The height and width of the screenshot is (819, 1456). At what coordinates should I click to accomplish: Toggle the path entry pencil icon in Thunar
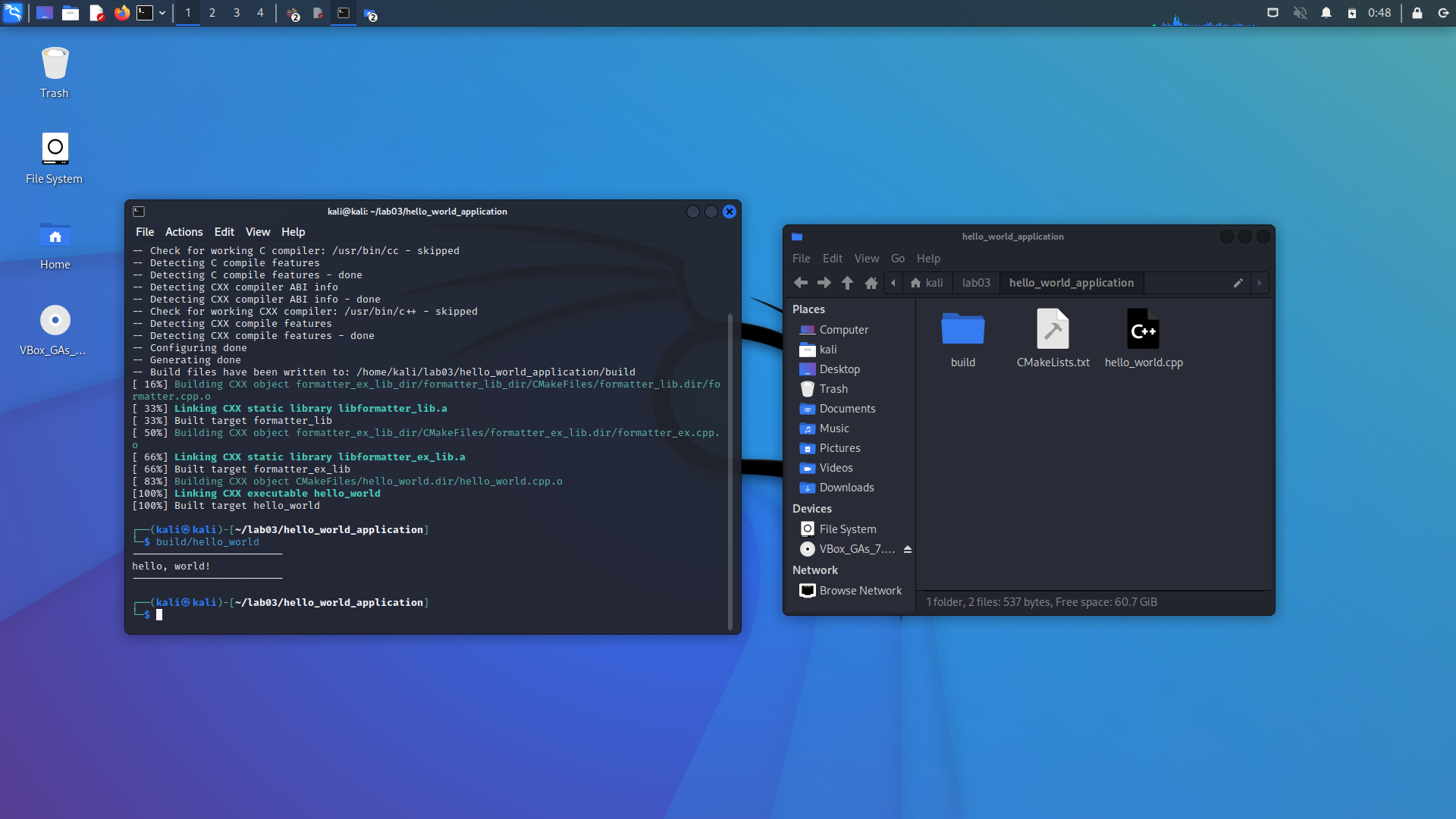click(x=1238, y=283)
